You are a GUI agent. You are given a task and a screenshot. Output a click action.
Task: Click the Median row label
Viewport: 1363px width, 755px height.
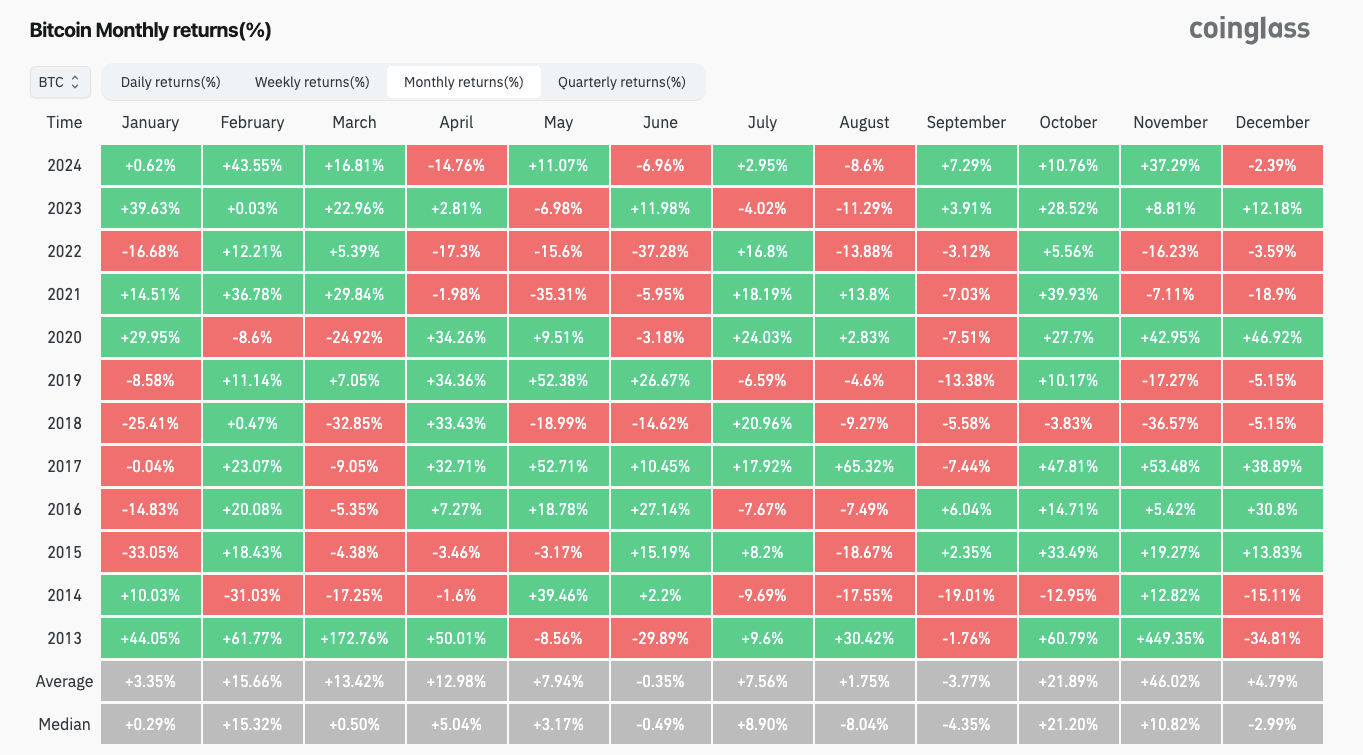click(x=64, y=724)
